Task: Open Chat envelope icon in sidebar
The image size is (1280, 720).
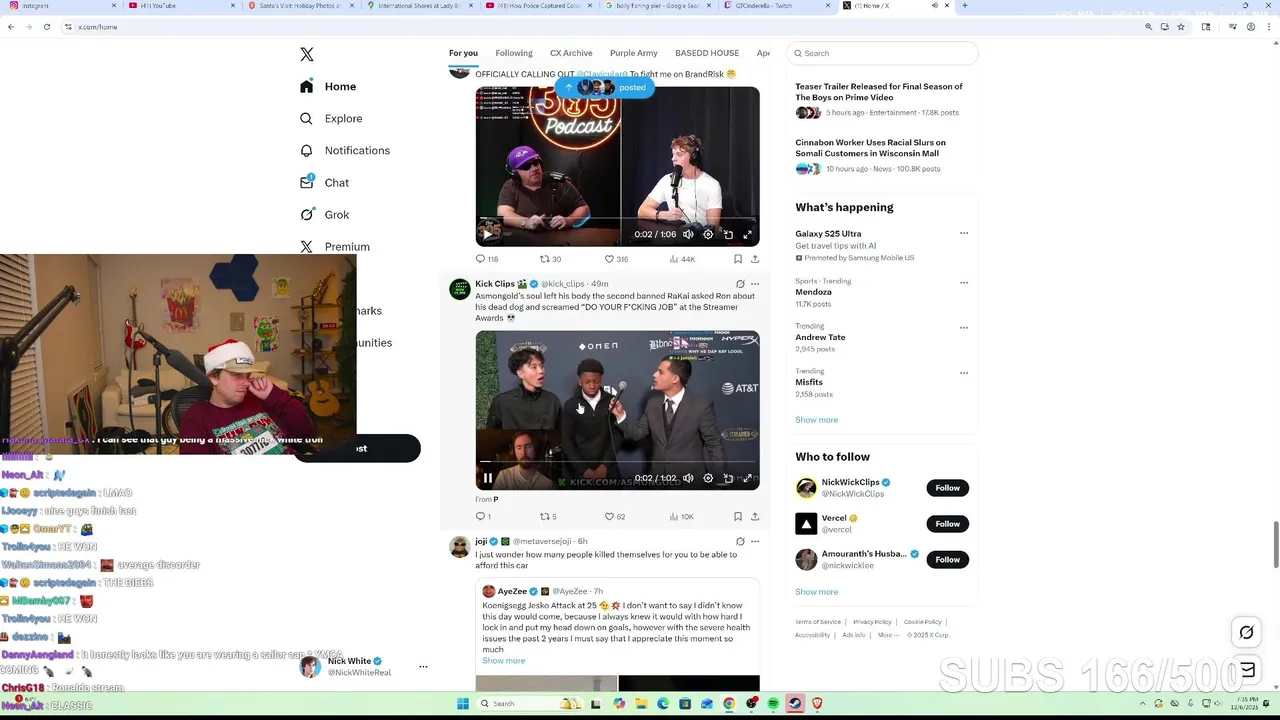Action: click(306, 182)
